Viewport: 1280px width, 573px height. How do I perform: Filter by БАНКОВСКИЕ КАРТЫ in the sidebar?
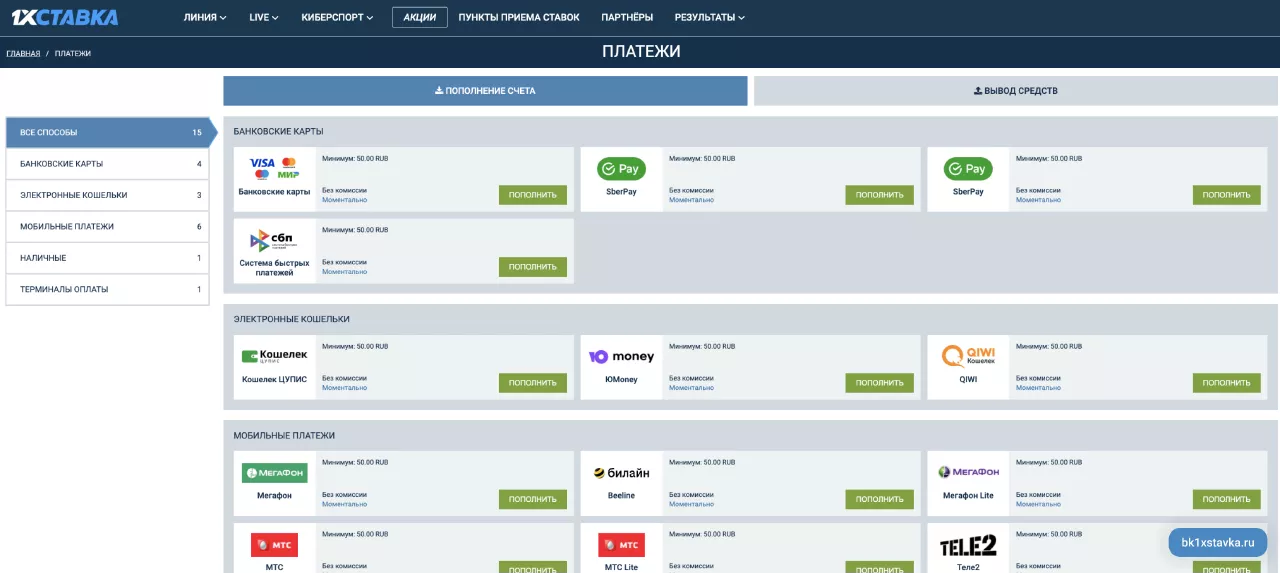[x=107, y=164]
